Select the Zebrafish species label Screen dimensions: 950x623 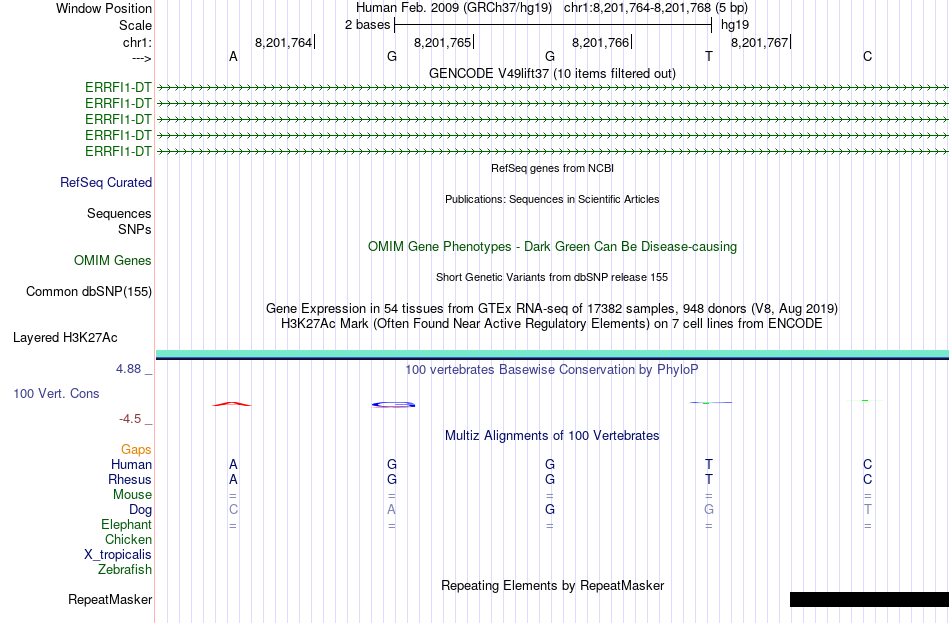(x=125, y=570)
